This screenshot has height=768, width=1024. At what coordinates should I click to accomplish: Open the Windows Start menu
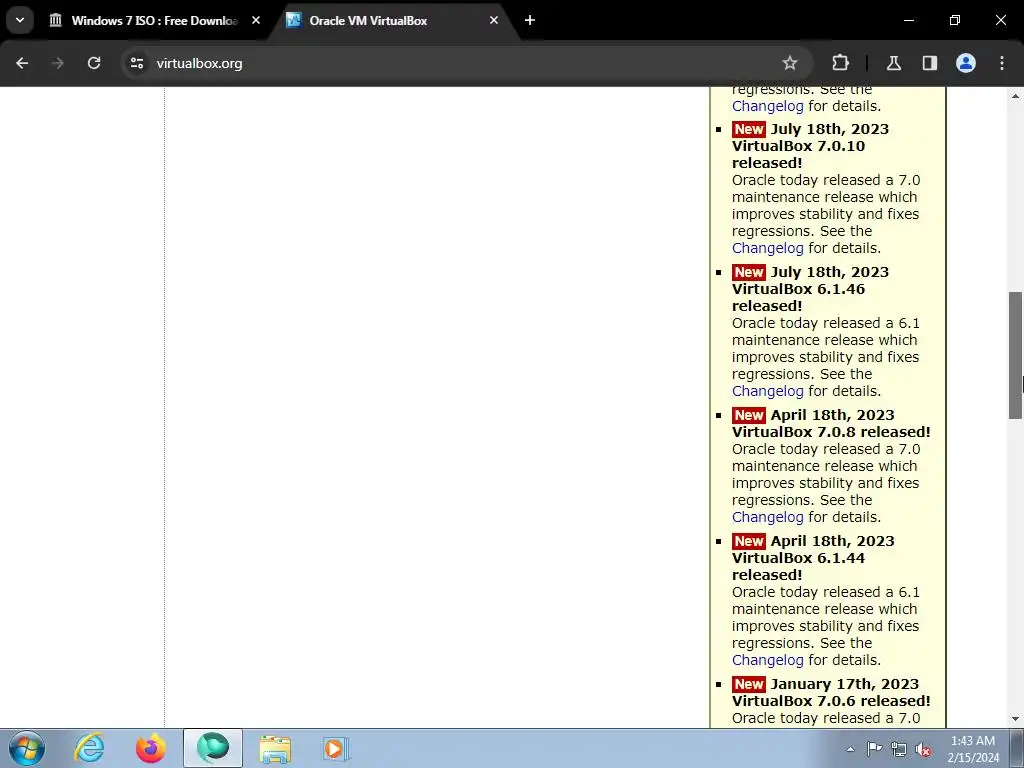pyautogui.click(x=26, y=748)
